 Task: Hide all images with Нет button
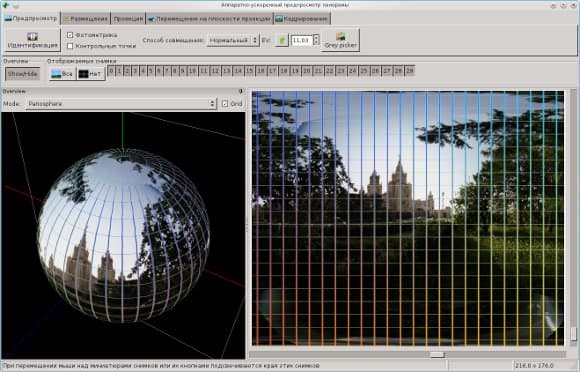91,74
